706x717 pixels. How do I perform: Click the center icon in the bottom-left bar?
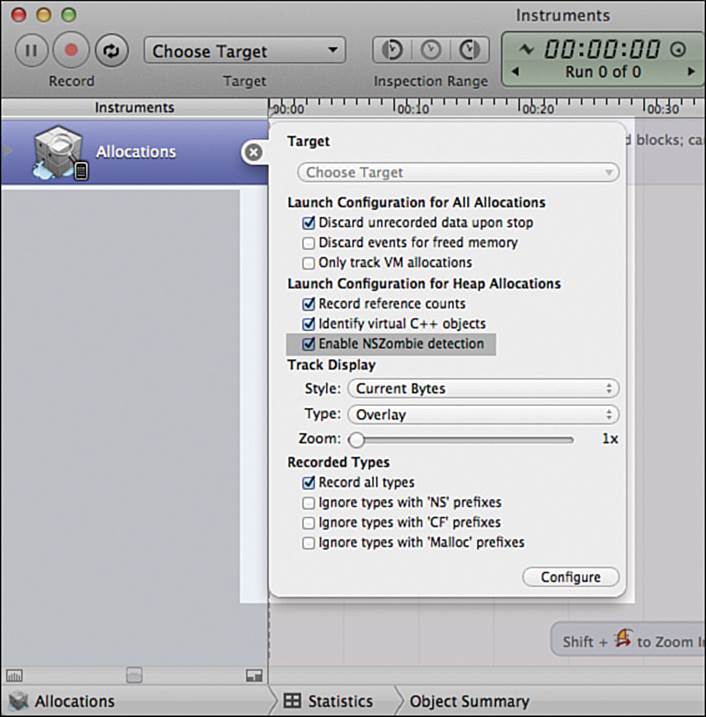[x=134, y=675]
